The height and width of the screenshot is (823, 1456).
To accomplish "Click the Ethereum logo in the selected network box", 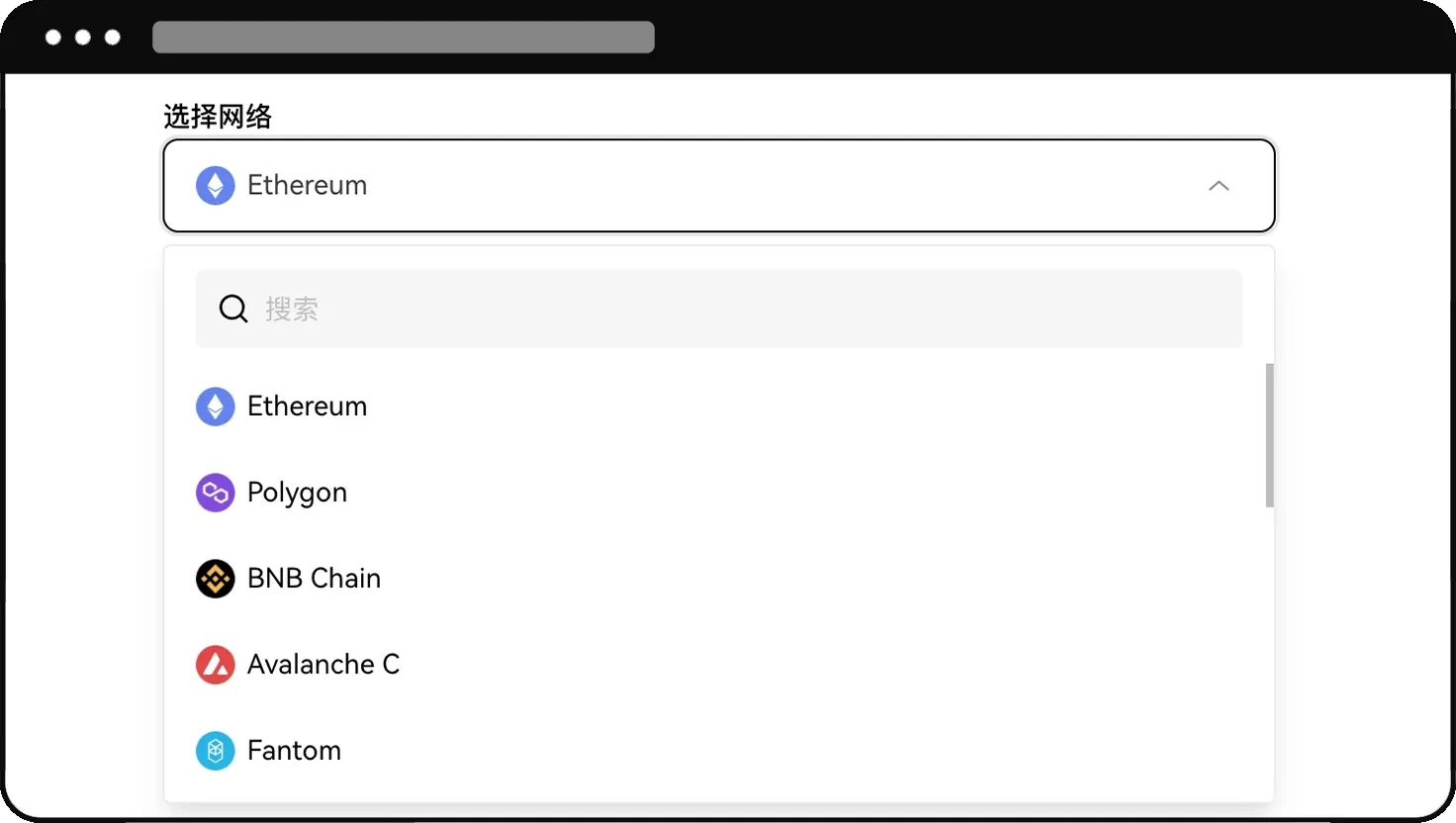I will click(215, 185).
